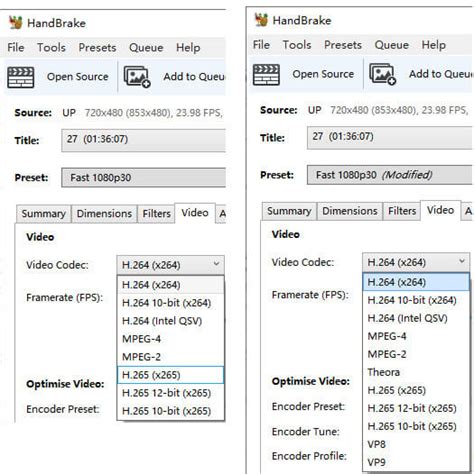Select the Video tab in left window

point(195,213)
